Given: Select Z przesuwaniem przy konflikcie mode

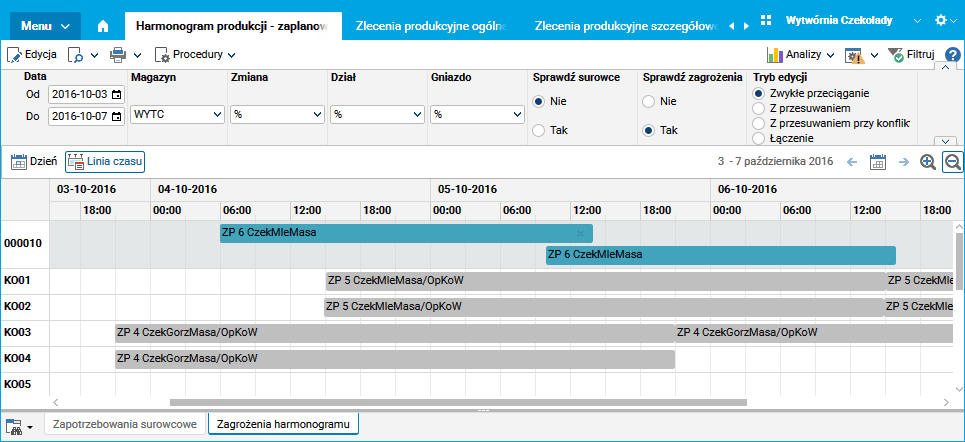Looking at the screenshot, I should point(758,123).
